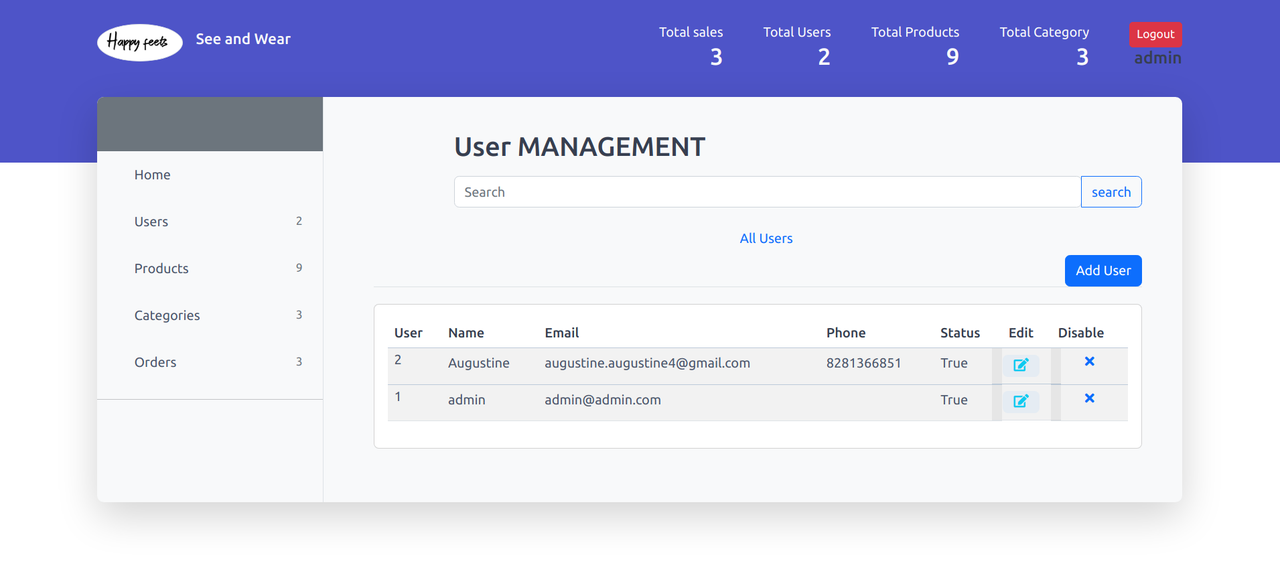Click the Users count badge 2 in sidebar
The image size is (1280, 565).
(299, 221)
